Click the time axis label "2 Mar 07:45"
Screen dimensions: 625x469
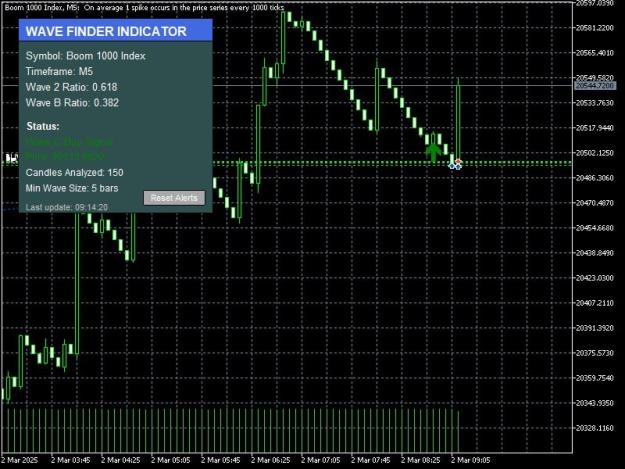point(371,460)
